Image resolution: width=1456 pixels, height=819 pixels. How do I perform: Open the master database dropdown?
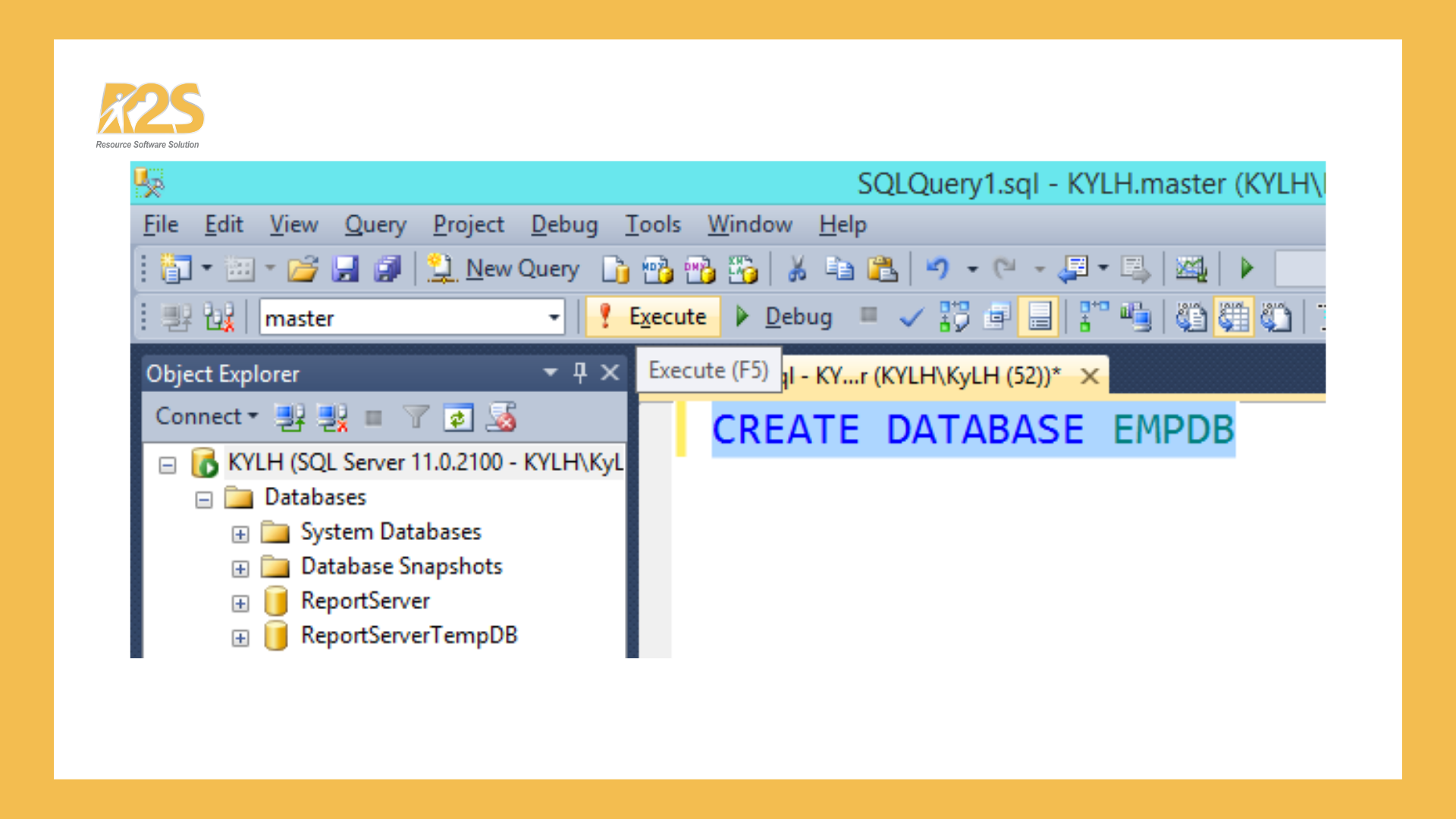pos(554,317)
